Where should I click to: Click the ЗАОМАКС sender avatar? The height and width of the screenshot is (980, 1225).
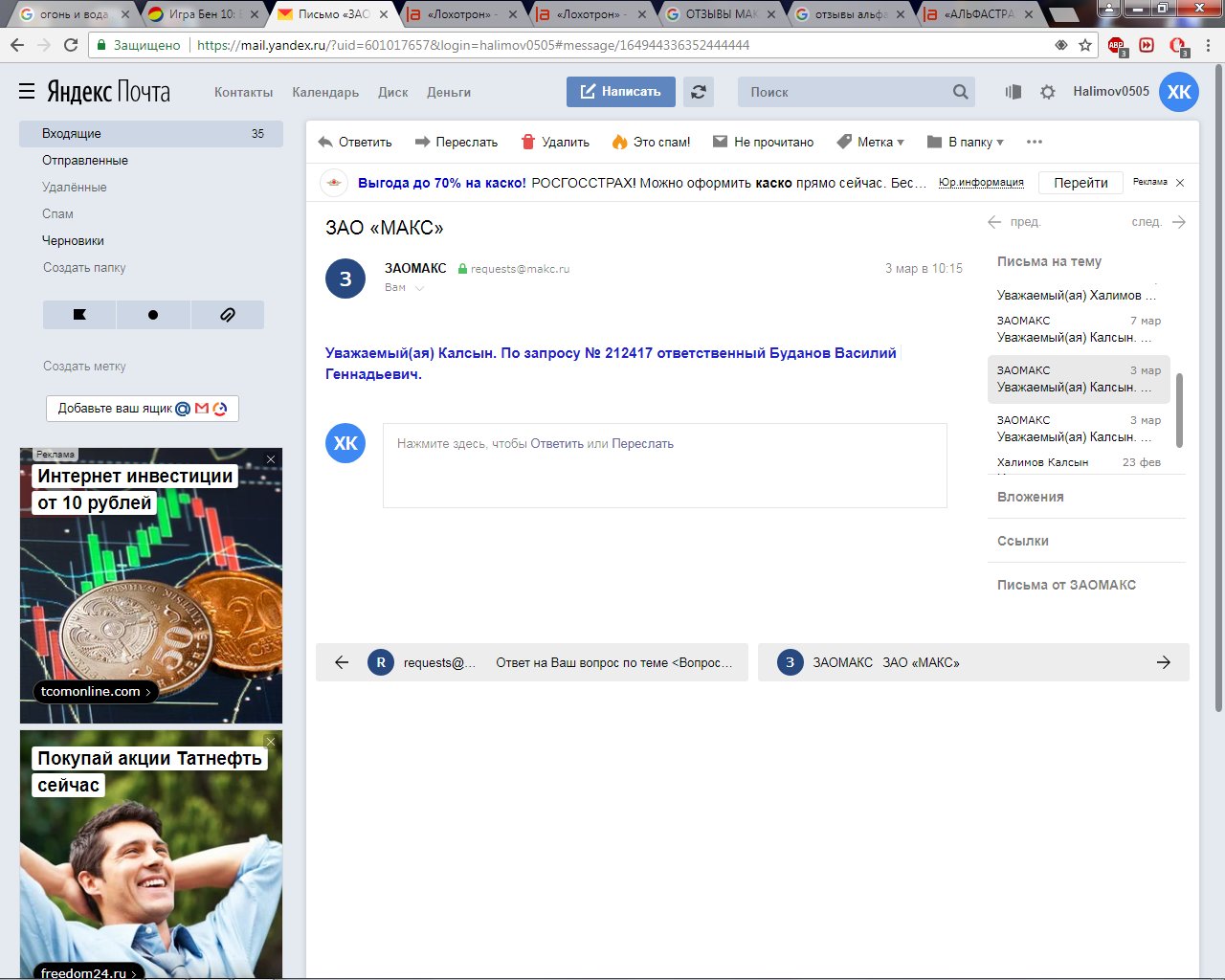[x=345, y=278]
